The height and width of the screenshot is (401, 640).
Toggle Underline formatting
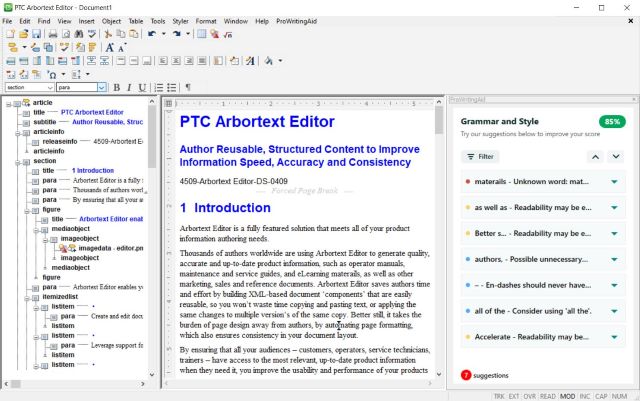click(x=142, y=87)
